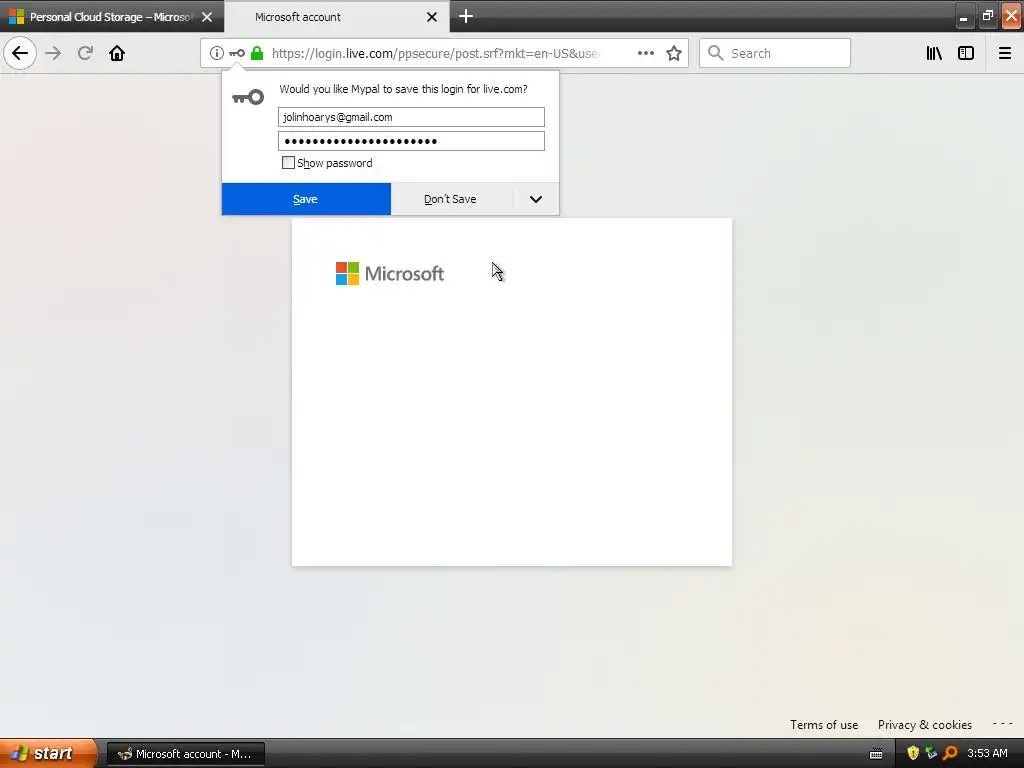
Task: Click Save login button
Action: 306,199
